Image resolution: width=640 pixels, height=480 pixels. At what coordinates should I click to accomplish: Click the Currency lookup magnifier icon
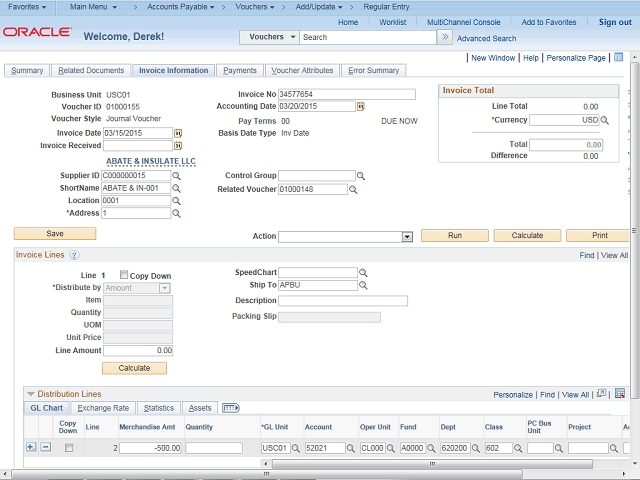(604, 120)
